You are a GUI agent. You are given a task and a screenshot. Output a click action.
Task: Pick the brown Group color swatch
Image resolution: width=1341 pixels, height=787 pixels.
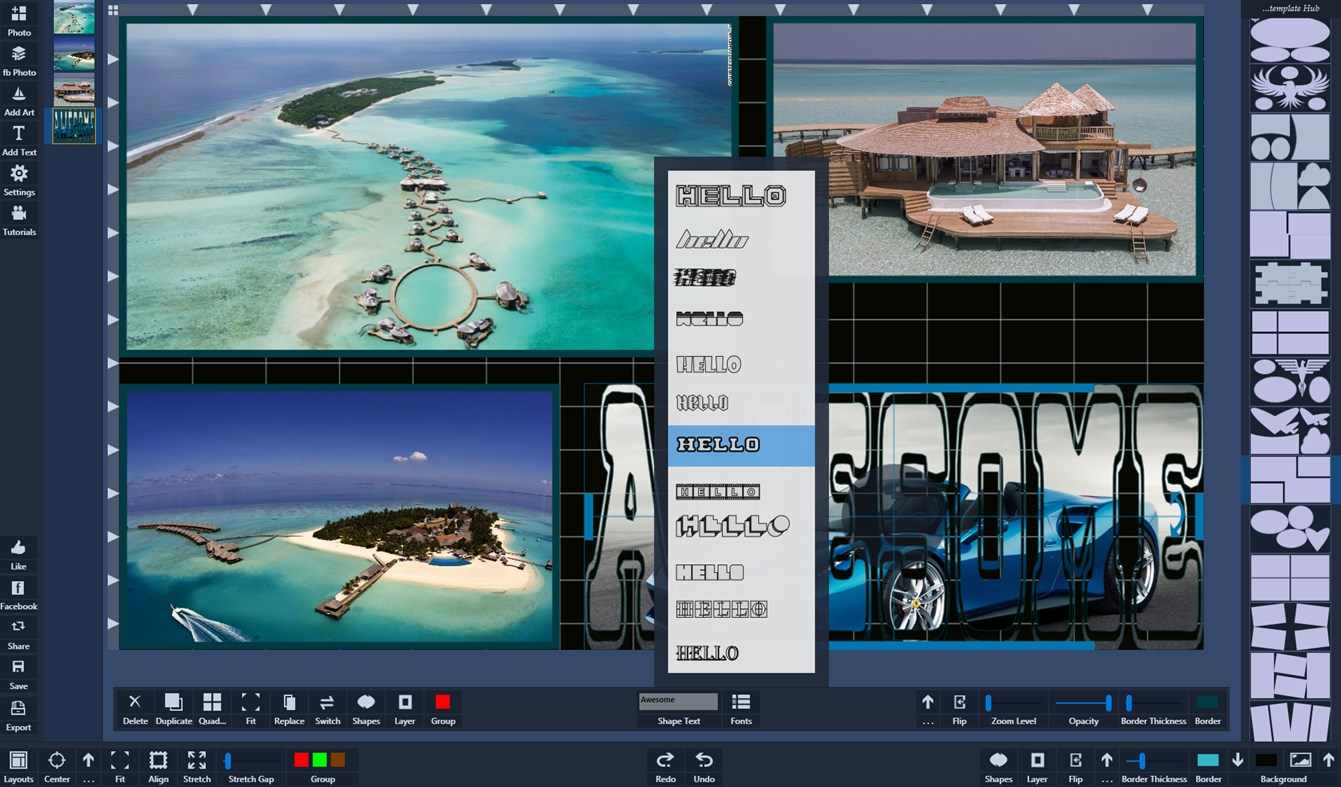tap(338, 760)
